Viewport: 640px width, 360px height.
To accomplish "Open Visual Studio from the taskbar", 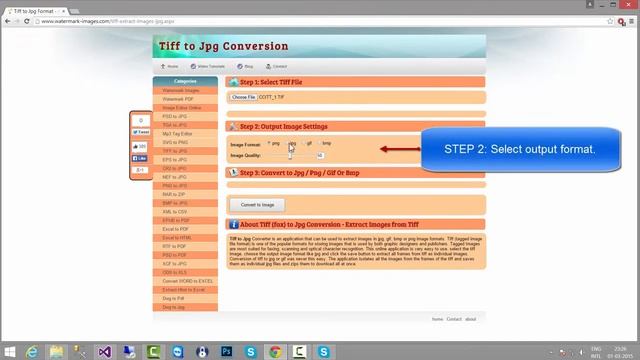I will coord(104,352).
